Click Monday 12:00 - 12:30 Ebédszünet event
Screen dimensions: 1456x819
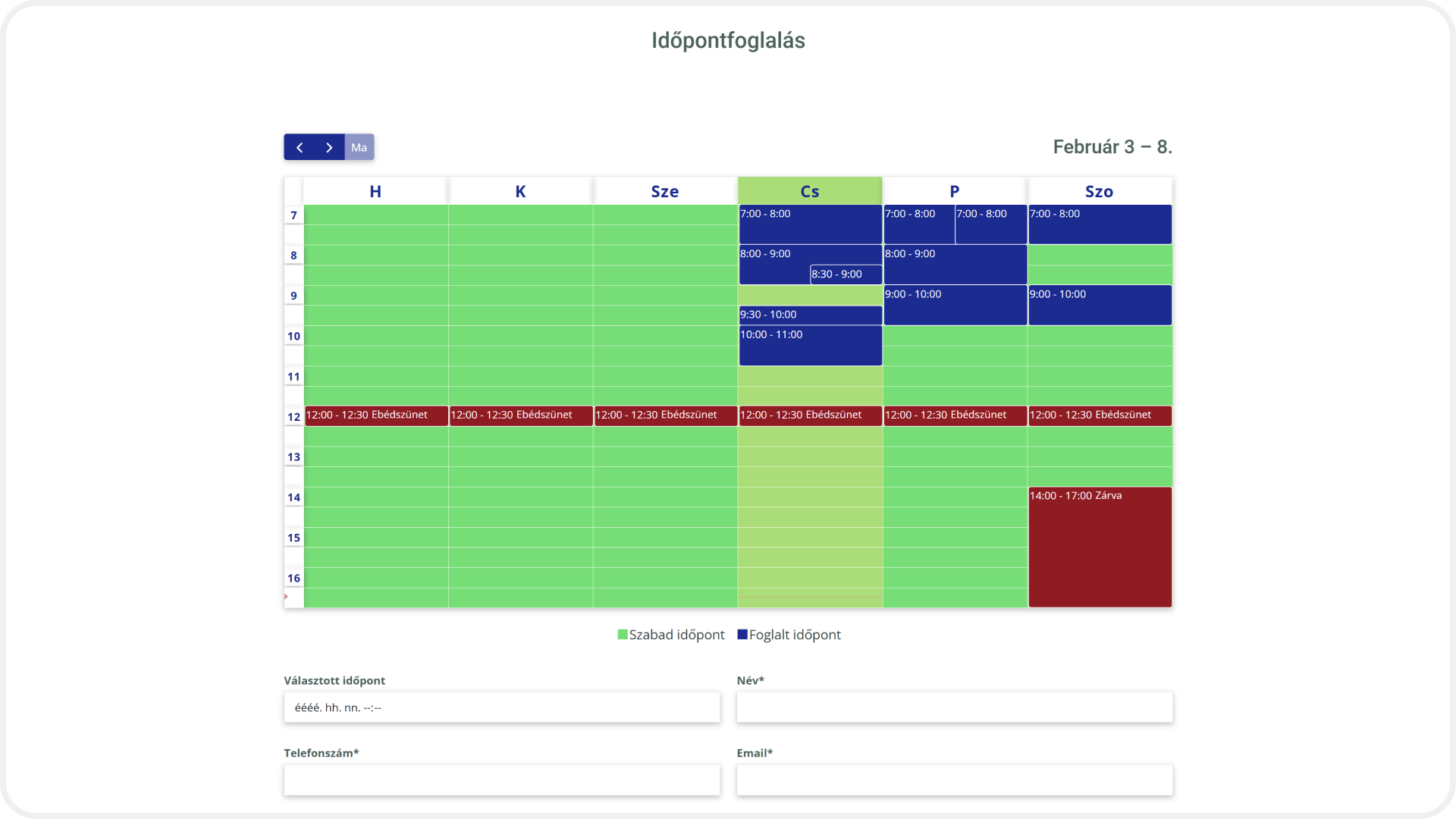click(x=375, y=416)
